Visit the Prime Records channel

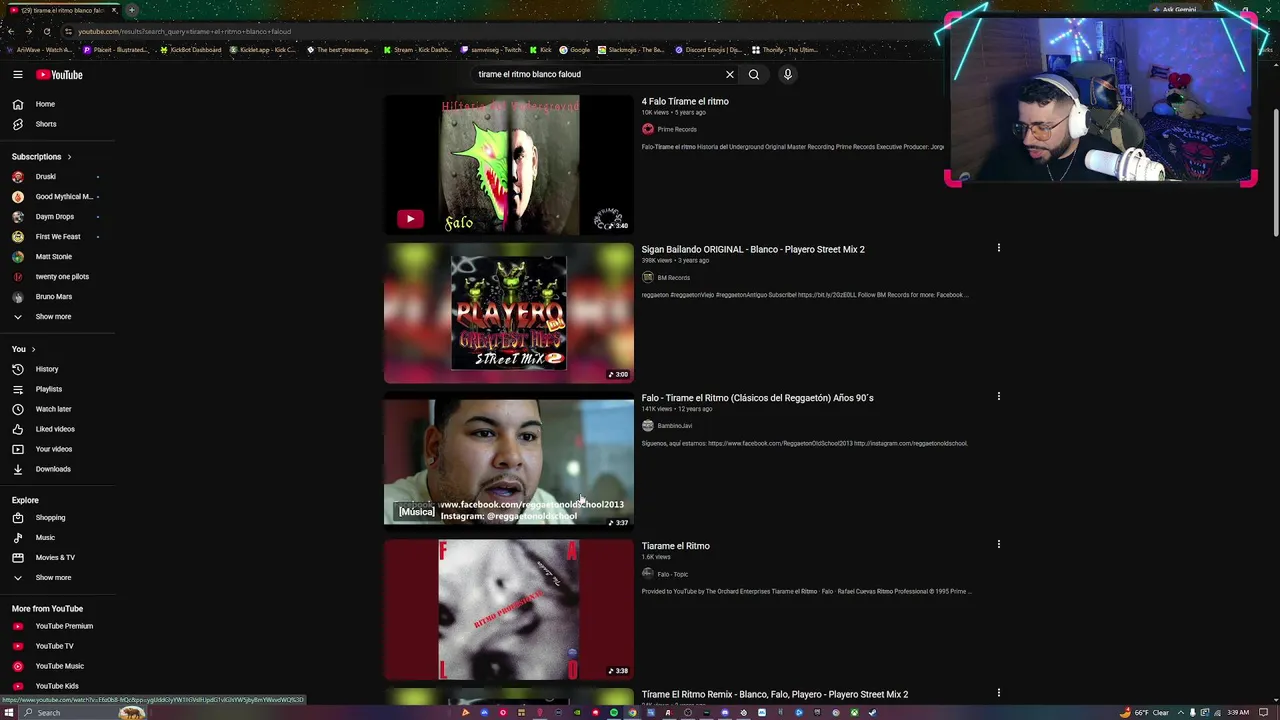pos(677,129)
